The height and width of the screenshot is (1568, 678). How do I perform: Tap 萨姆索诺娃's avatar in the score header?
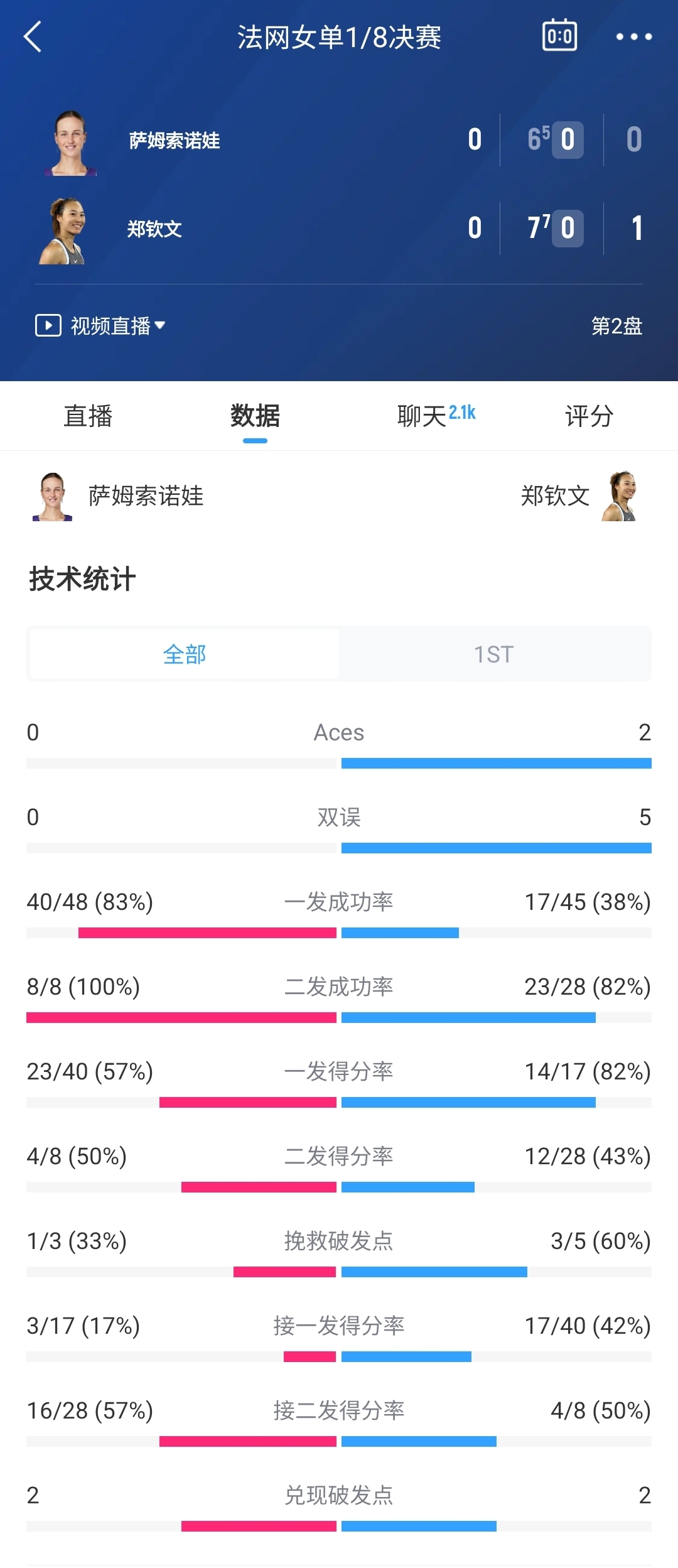click(70, 143)
